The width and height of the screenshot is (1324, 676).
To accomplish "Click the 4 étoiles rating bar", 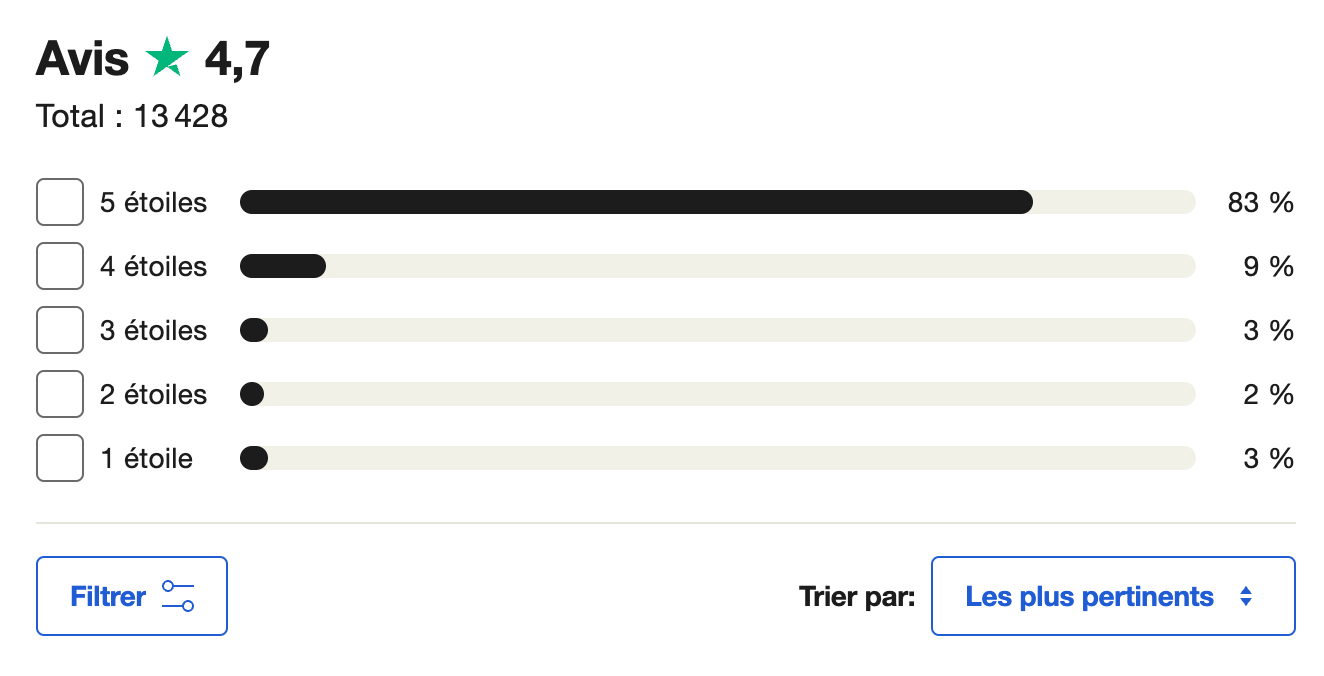I will 718,266.
